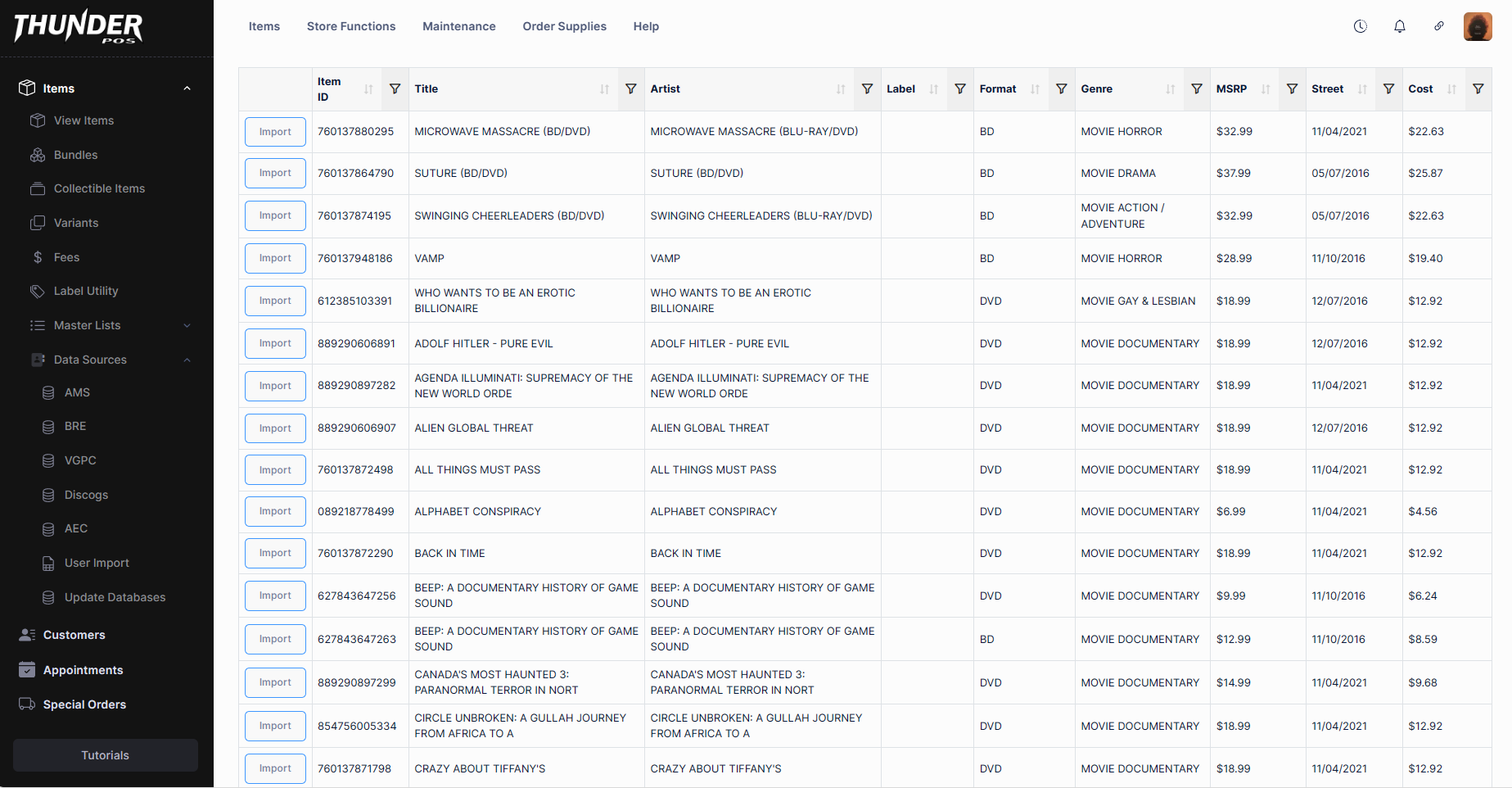Open the notifications bell icon

click(x=1399, y=26)
